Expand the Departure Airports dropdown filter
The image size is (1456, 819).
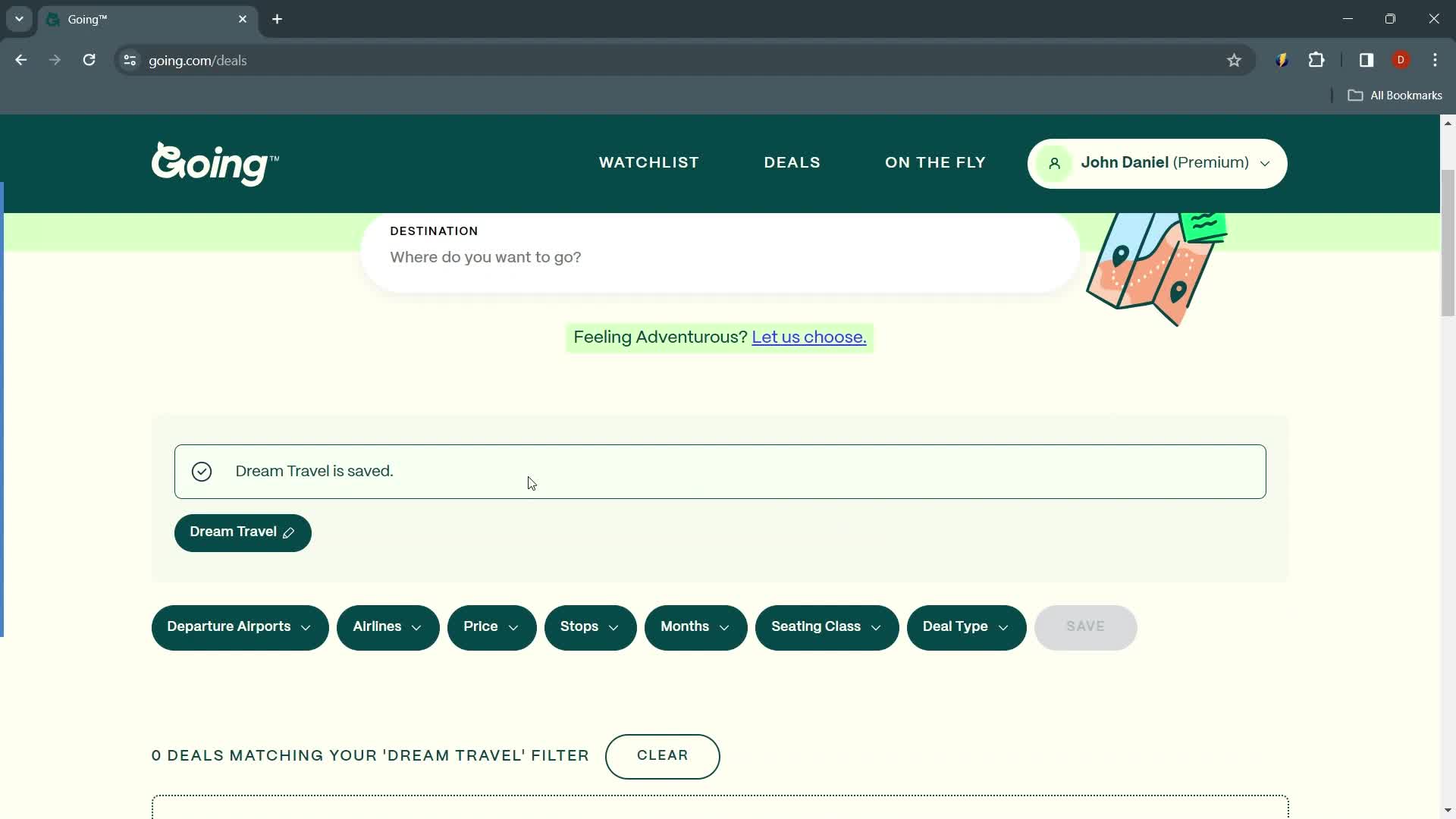239,626
